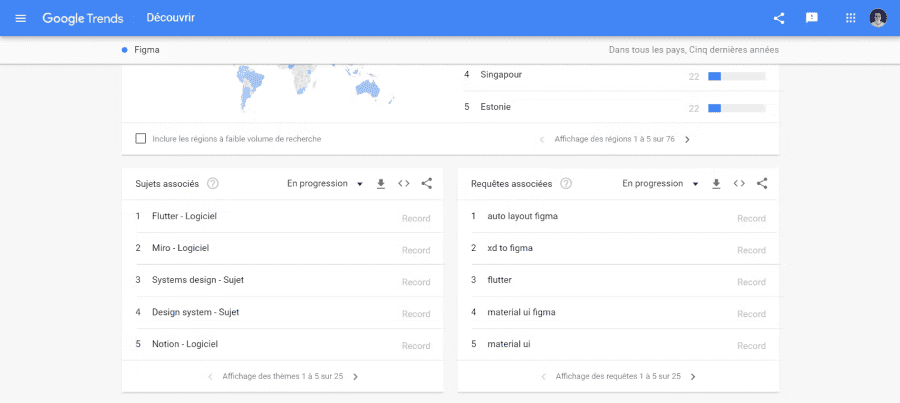
Task: Download Sujets associés data as CSV
Action: (381, 184)
